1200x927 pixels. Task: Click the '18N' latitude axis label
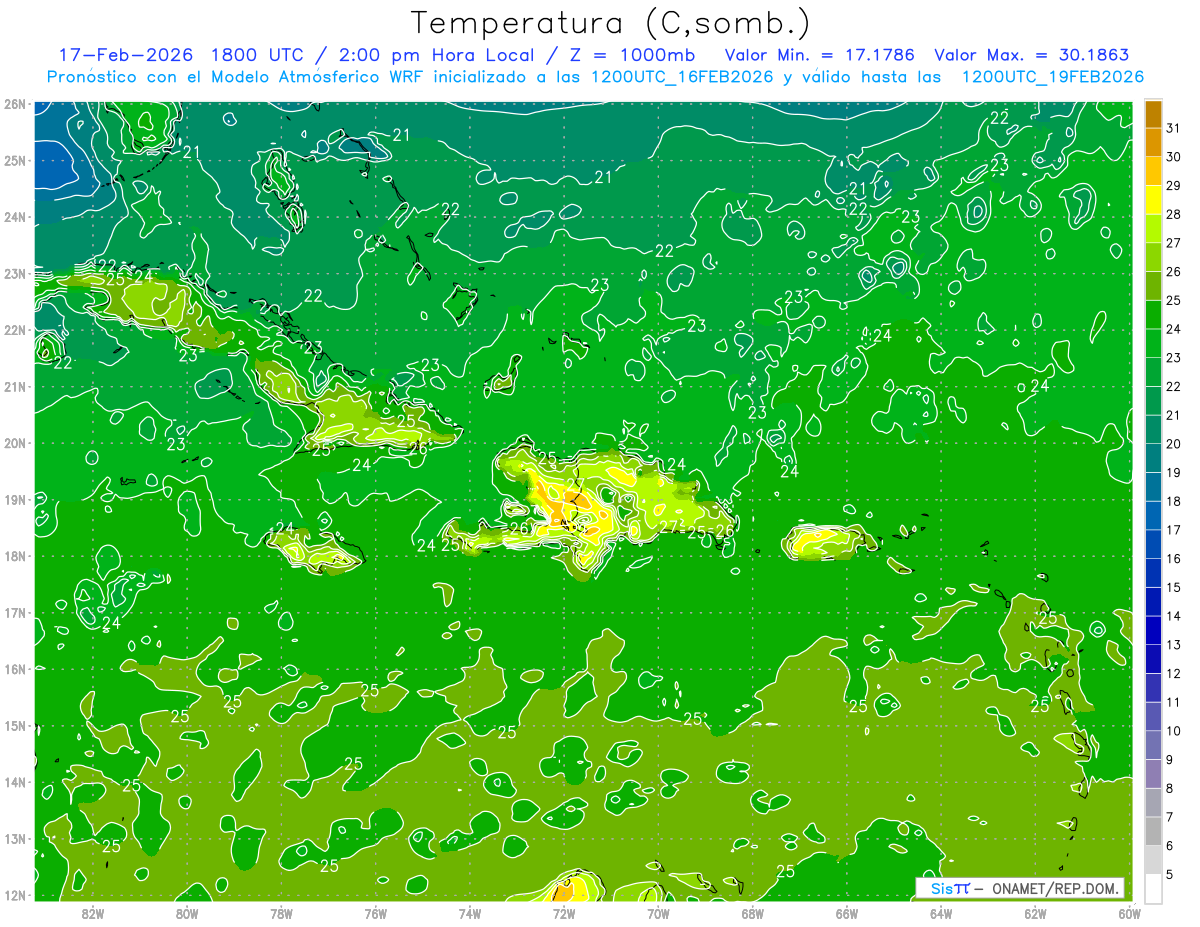14,556
